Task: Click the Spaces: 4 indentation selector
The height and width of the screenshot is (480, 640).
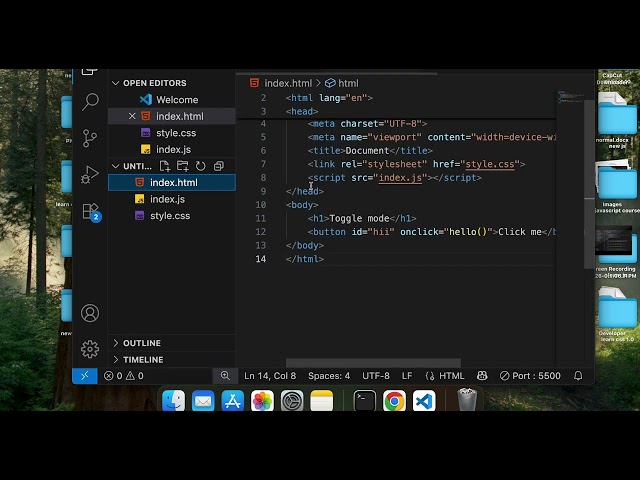Action: [329, 376]
